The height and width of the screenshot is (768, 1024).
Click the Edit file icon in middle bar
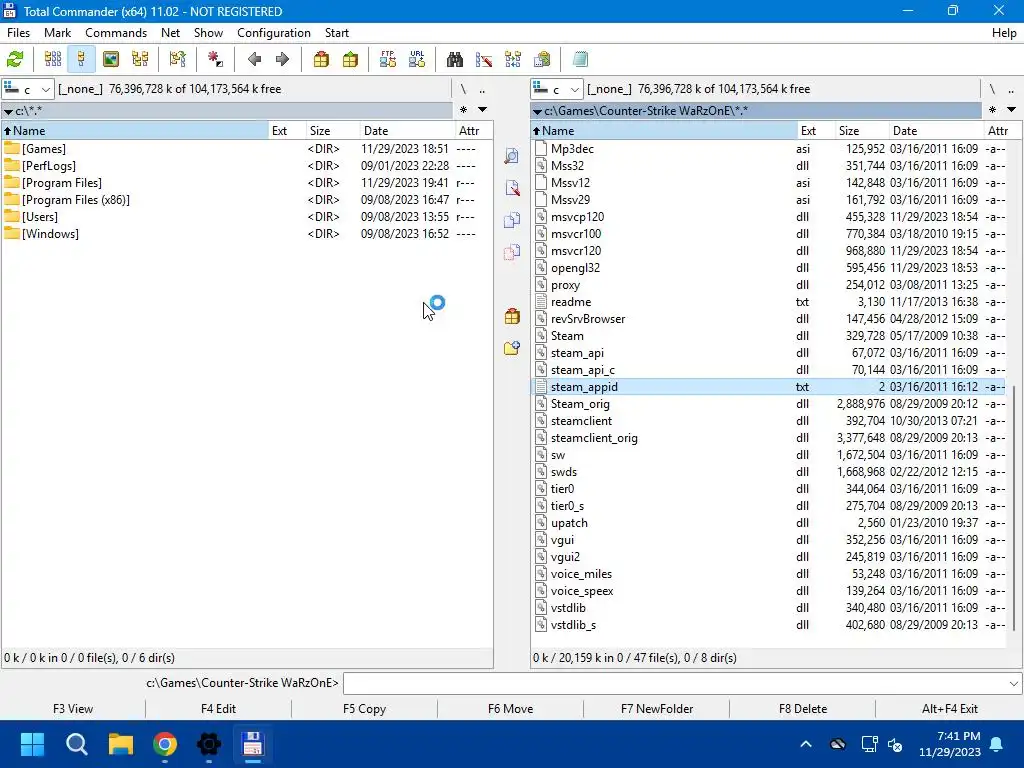512,188
